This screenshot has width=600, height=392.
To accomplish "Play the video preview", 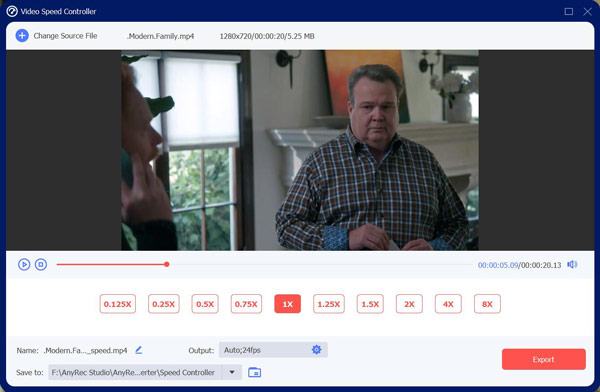I will pyautogui.click(x=24, y=265).
